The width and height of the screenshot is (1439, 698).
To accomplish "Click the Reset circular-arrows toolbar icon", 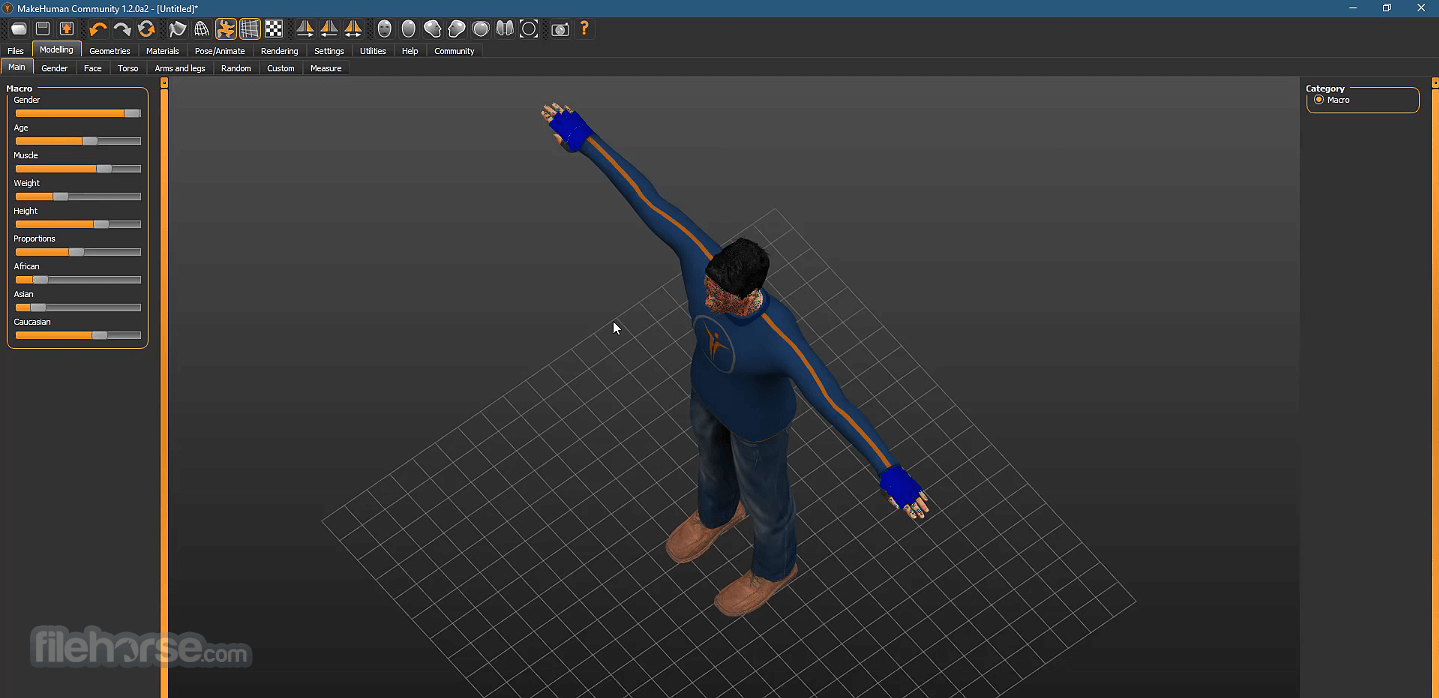I will tap(146, 29).
